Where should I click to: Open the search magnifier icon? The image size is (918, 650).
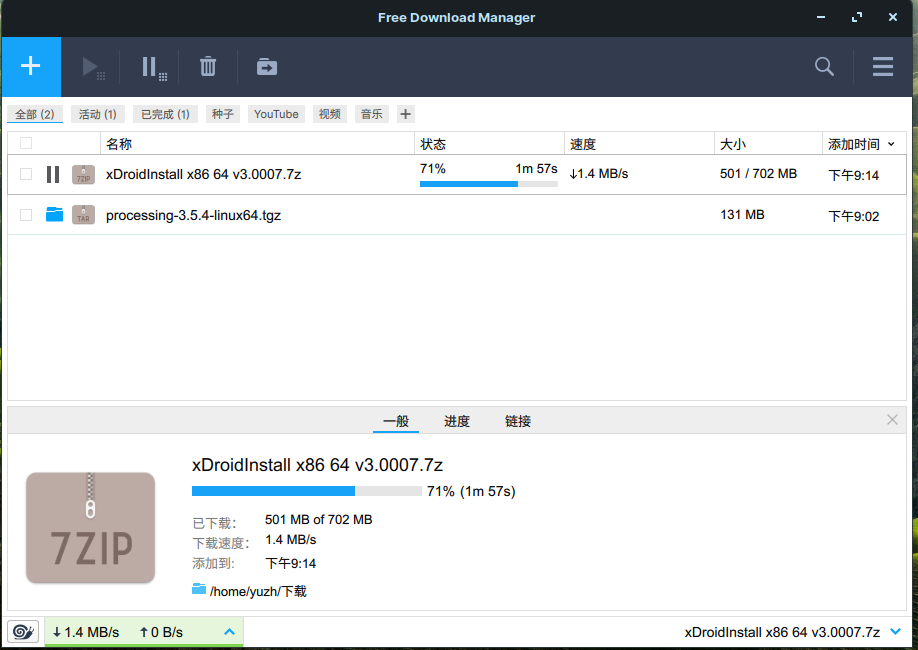coord(824,66)
